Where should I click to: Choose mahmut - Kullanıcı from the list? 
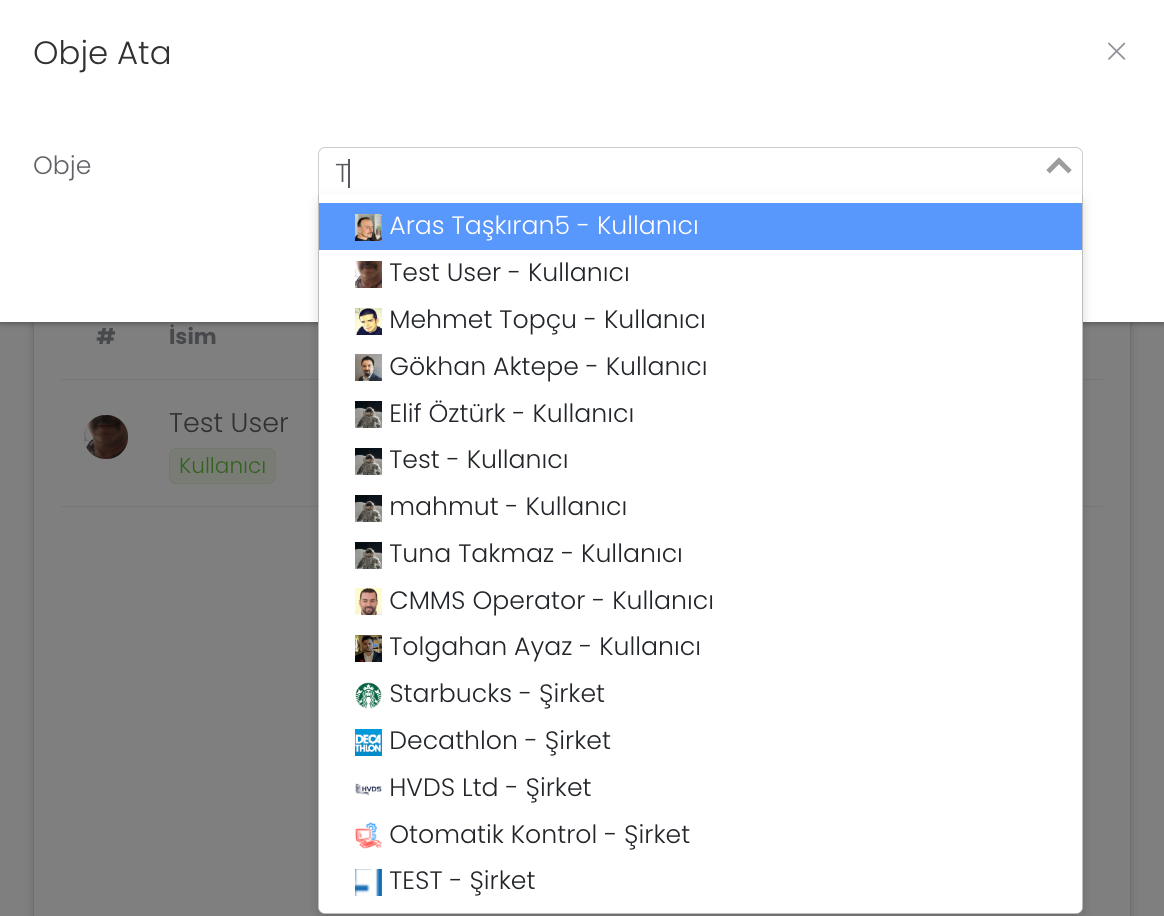[507, 507]
